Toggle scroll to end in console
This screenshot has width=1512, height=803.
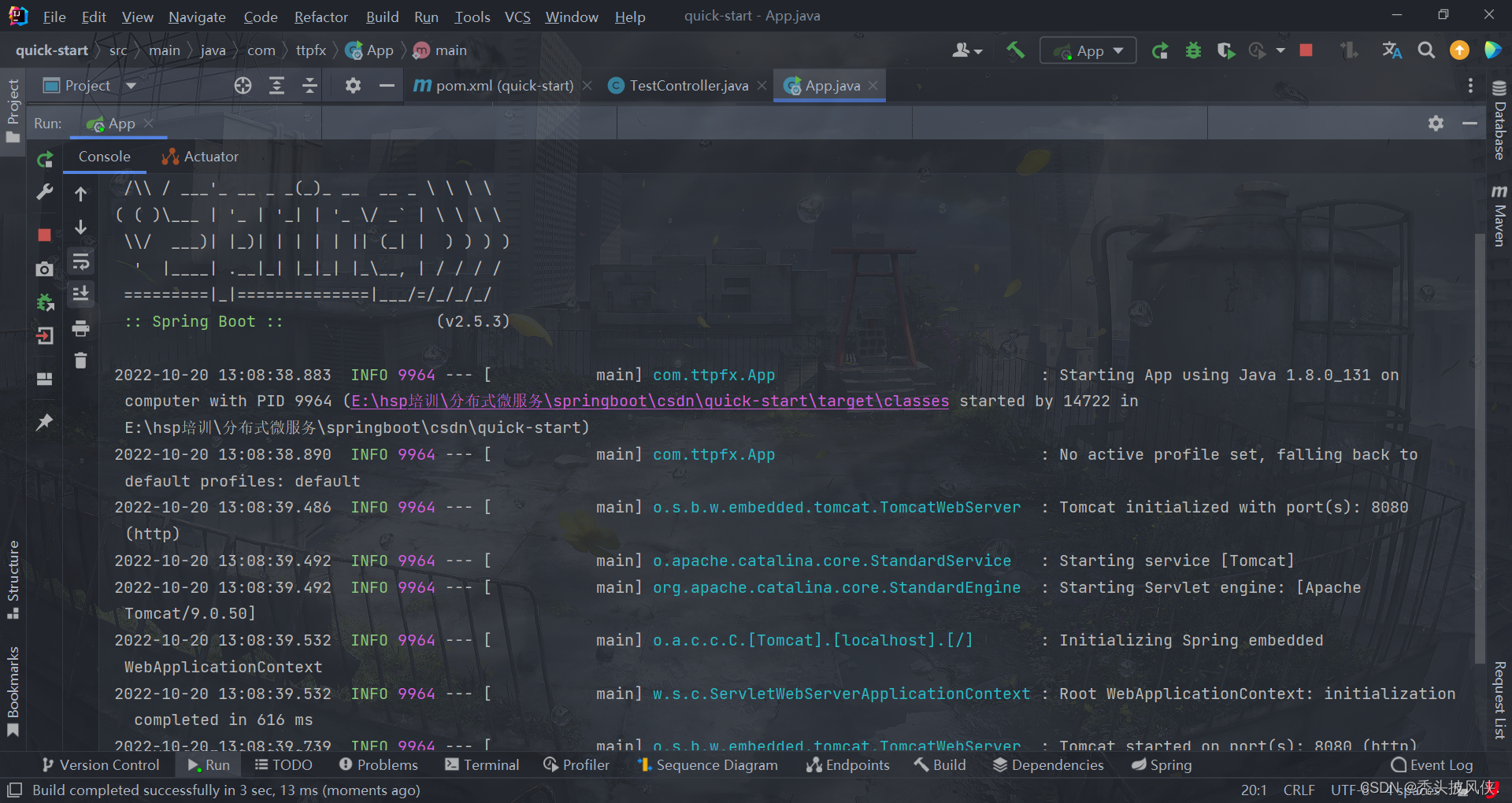(x=80, y=294)
